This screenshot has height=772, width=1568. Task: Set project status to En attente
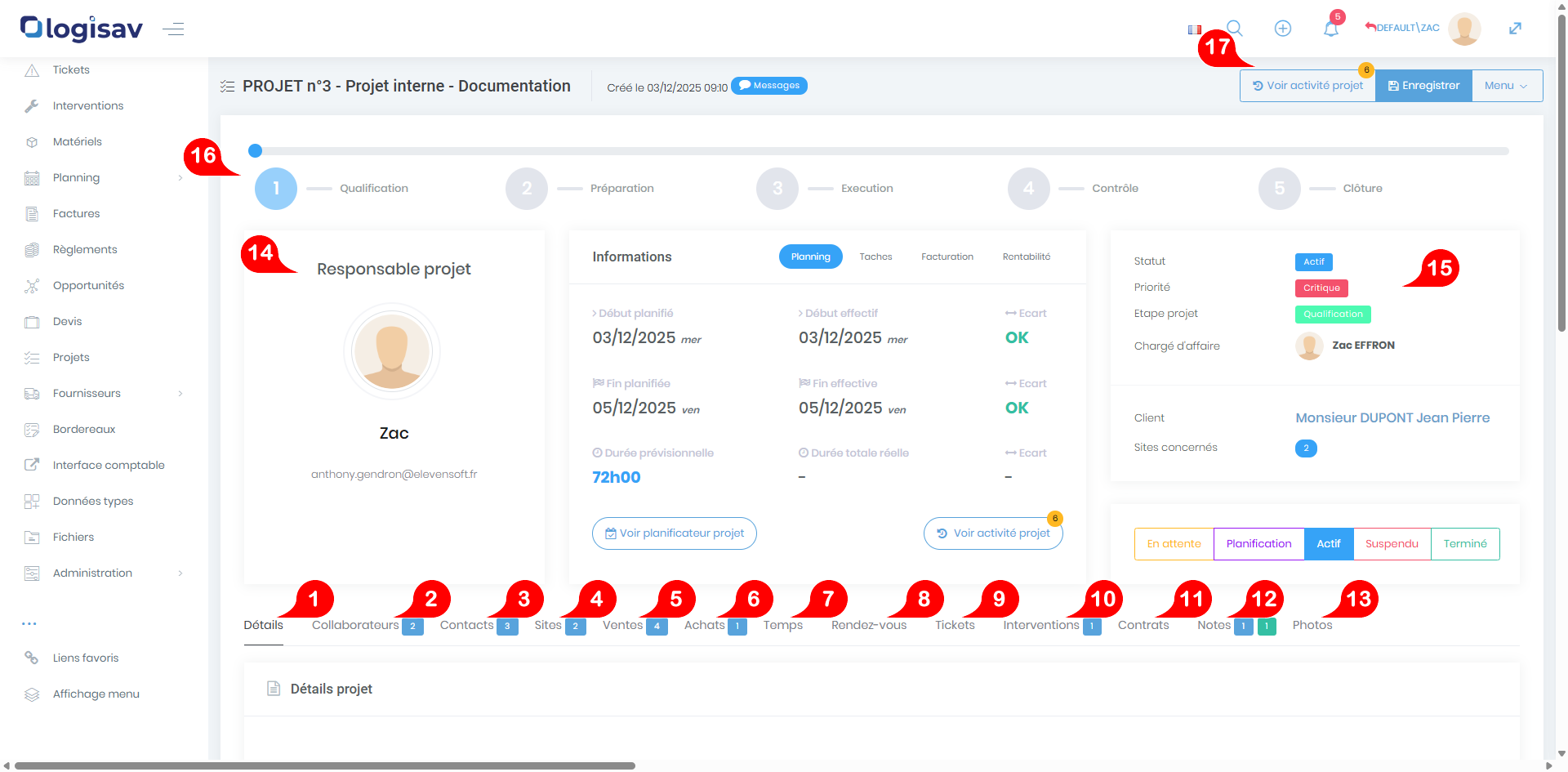[1174, 544]
